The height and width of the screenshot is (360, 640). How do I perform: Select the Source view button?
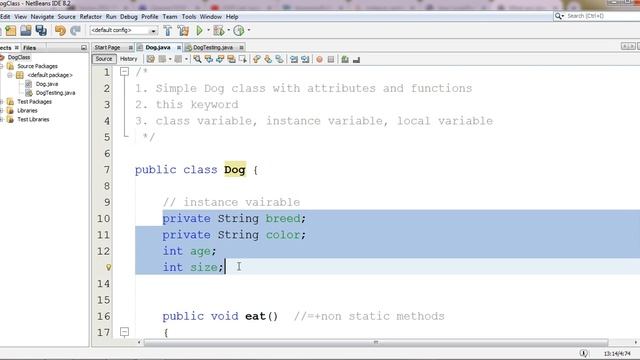tap(104, 59)
